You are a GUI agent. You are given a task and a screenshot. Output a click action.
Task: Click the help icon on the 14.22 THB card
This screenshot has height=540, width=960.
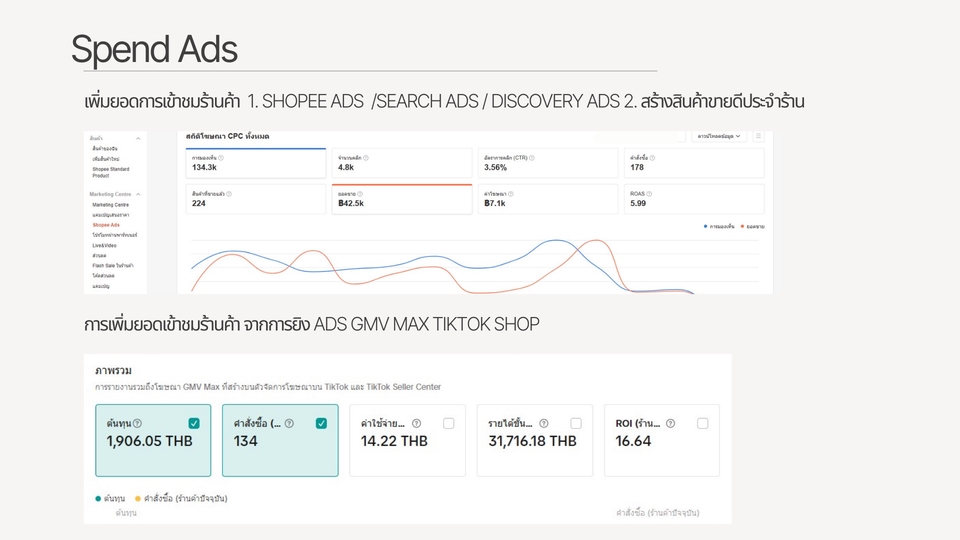point(416,423)
